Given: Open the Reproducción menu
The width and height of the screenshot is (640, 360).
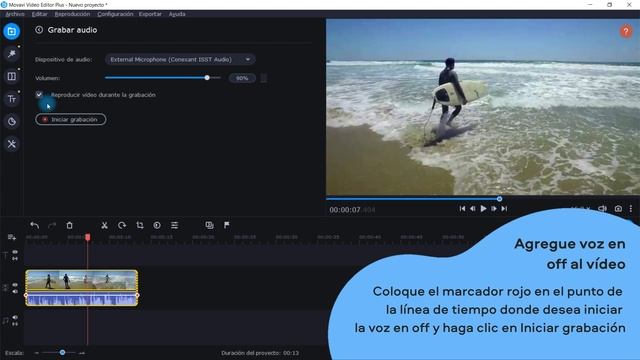Looking at the screenshot, I should [x=72, y=14].
